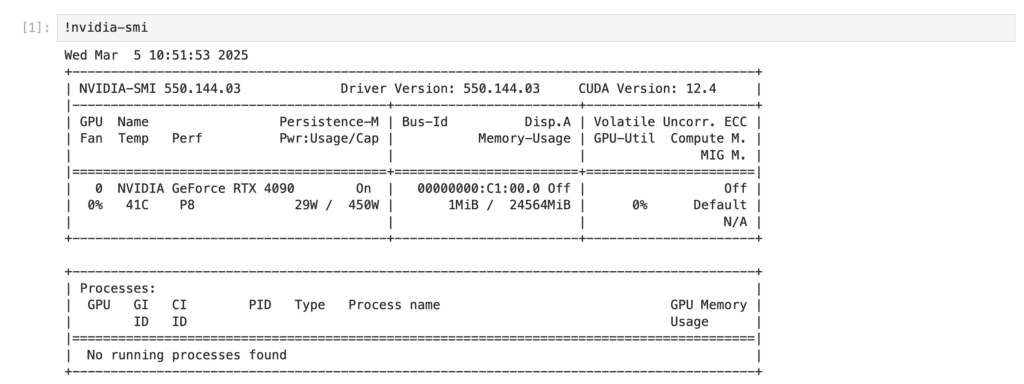Click the NVIDIA GeForce RTX 4090 name

pos(206,189)
